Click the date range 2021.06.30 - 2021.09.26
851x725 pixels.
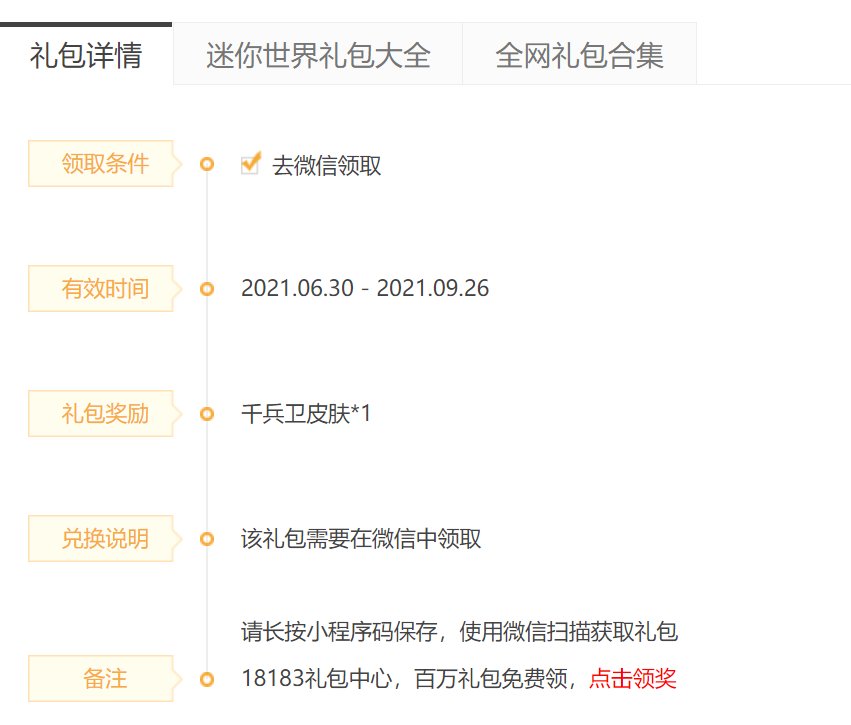click(365, 288)
